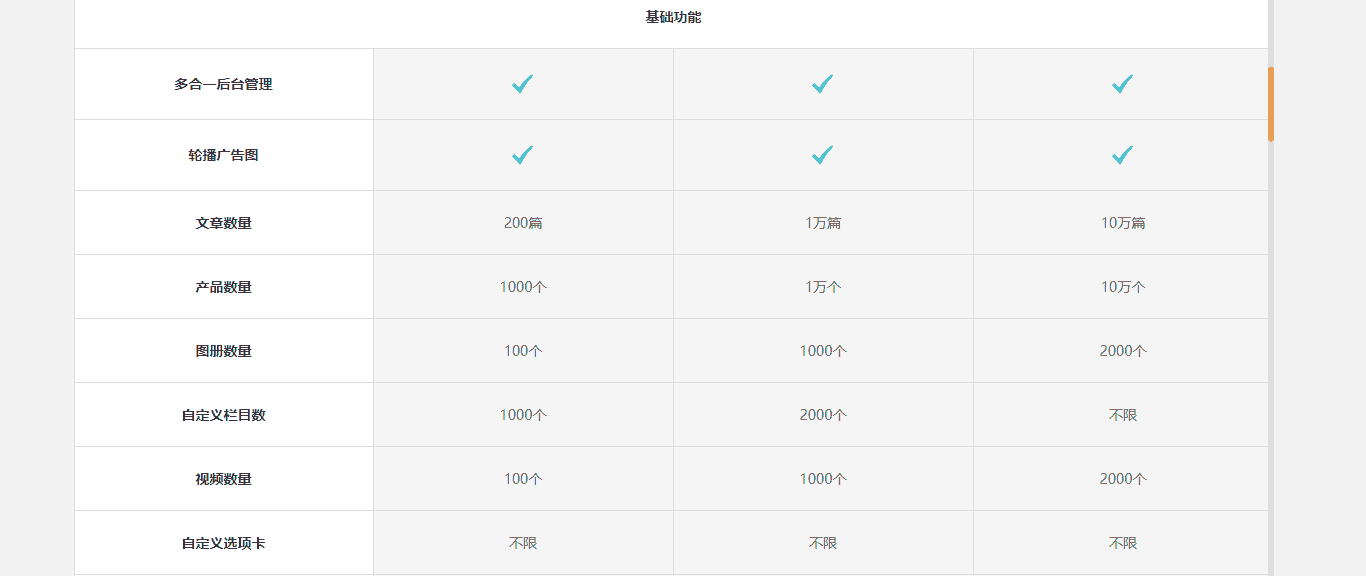
Task: Select 不限 in the 自定义栏目数 row
Action: pyautogui.click(x=1123, y=415)
